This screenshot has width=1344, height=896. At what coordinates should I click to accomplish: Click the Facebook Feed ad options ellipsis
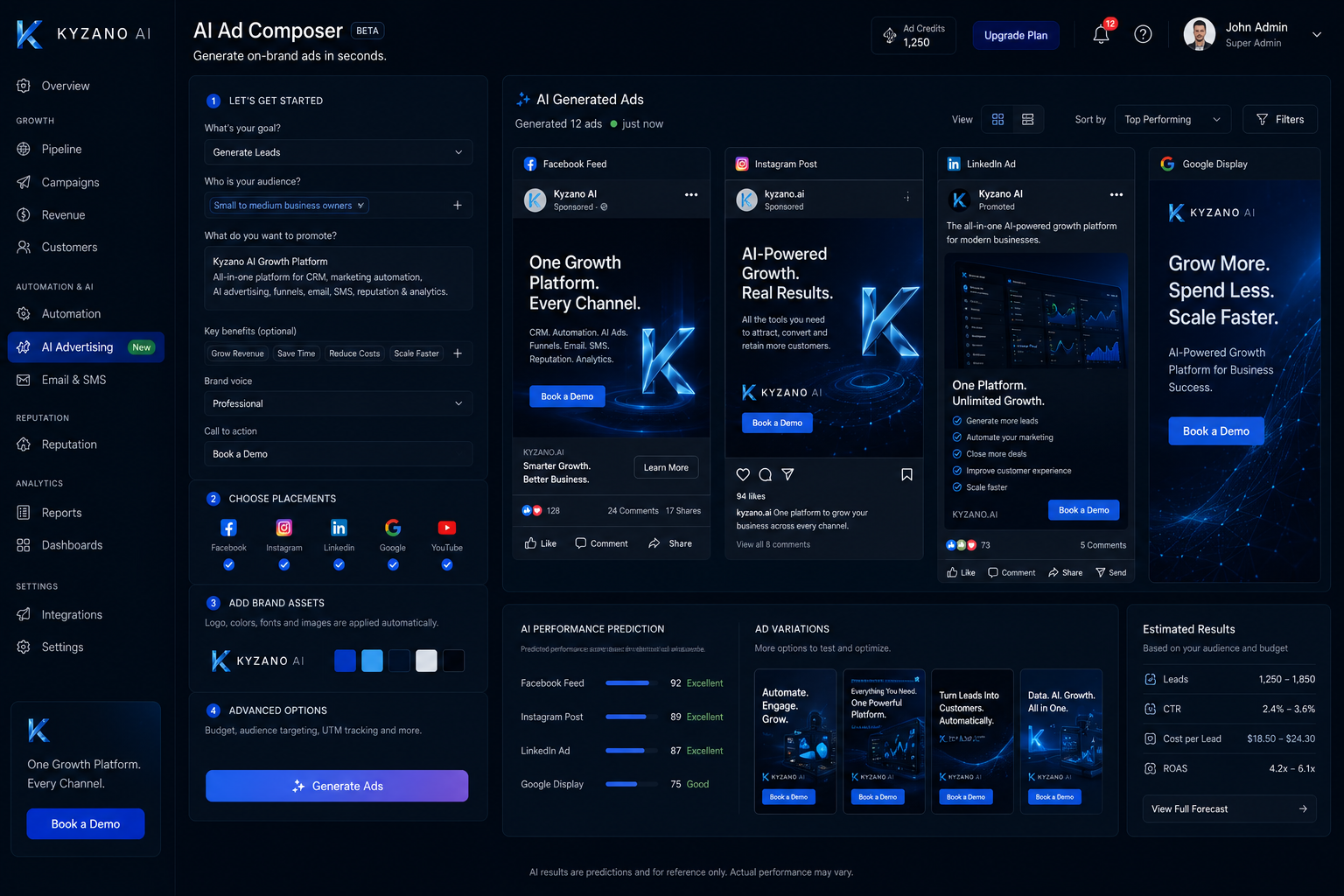(x=691, y=194)
